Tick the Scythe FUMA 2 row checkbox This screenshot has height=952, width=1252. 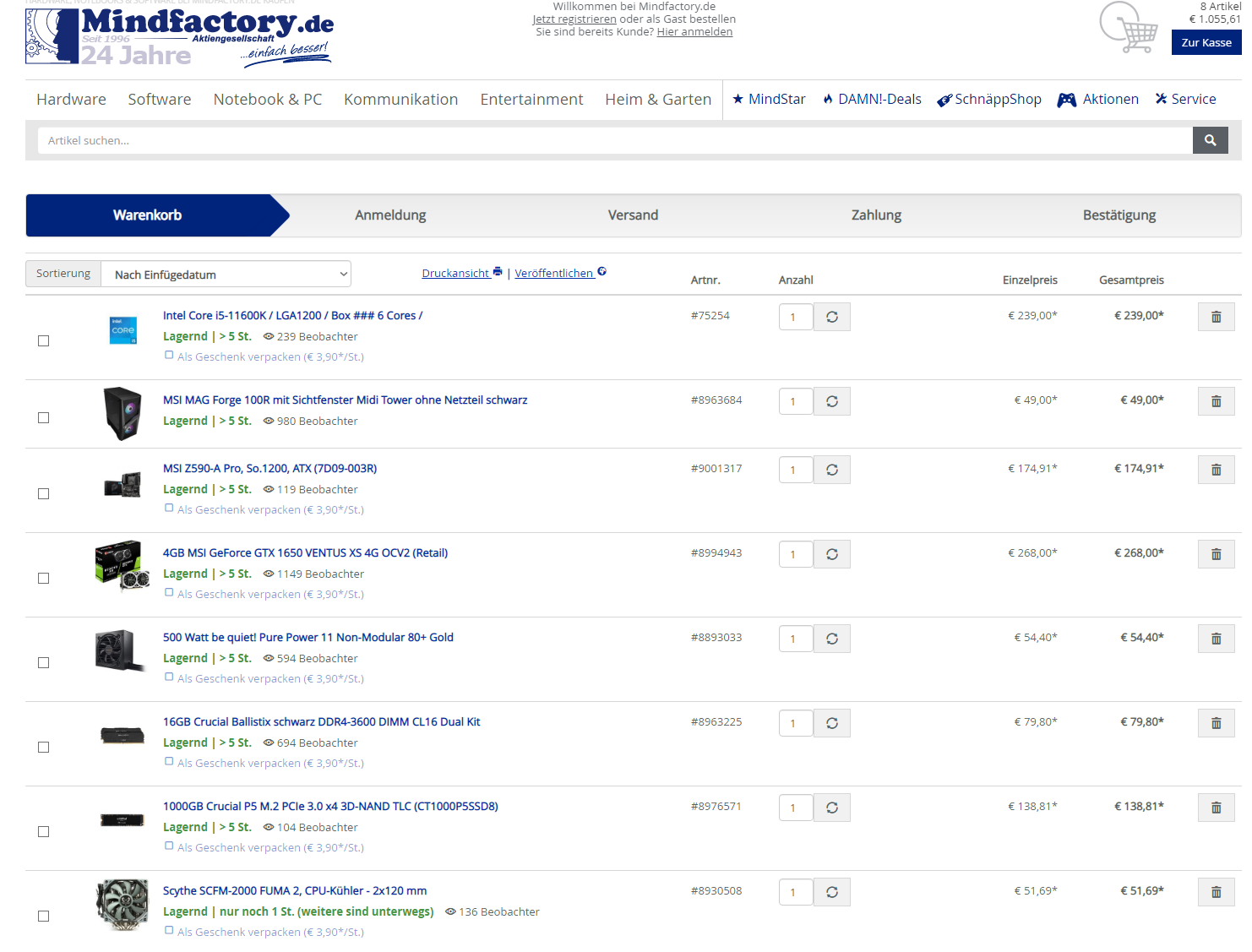pos(43,916)
